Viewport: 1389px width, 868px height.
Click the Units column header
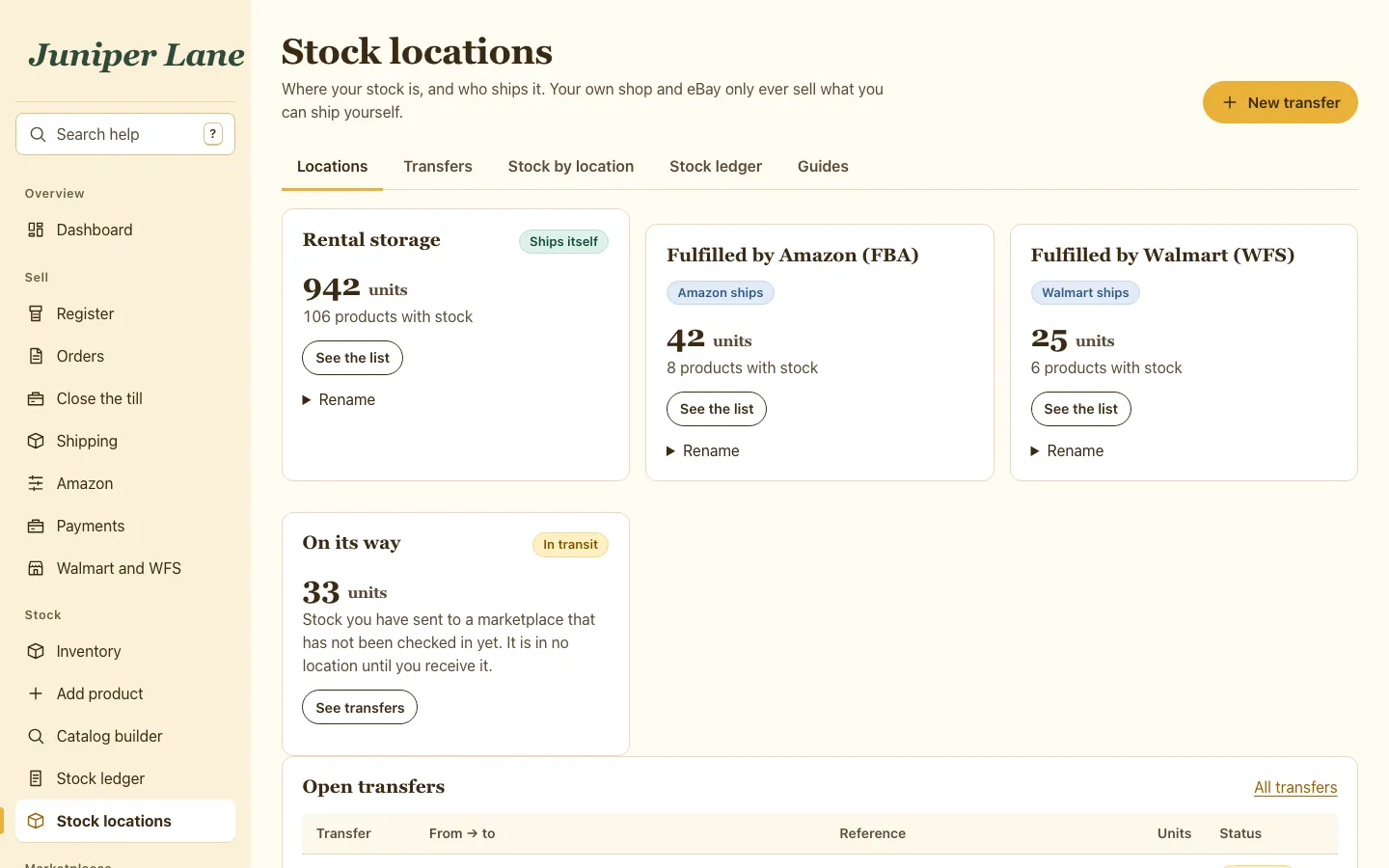coord(1174,833)
